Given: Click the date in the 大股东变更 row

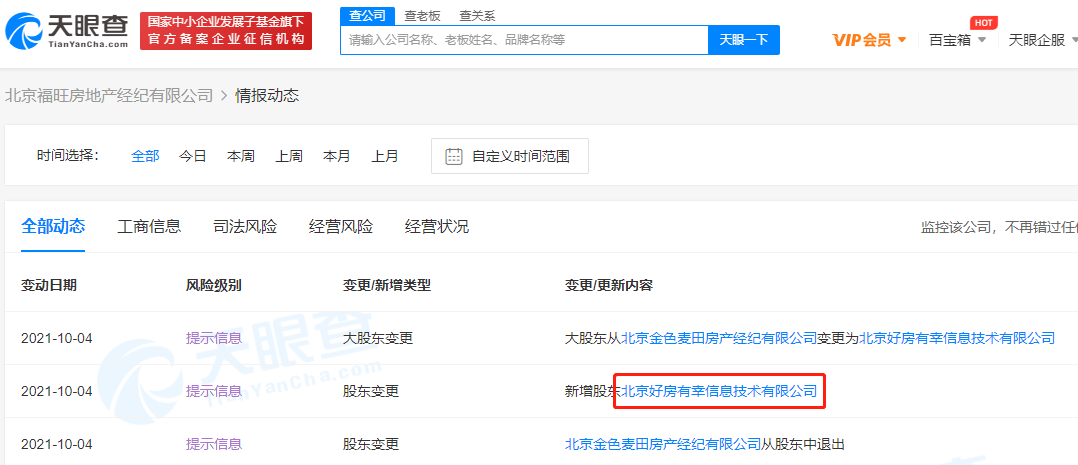Looking at the screenshot, I should click(x=56, y=338).
